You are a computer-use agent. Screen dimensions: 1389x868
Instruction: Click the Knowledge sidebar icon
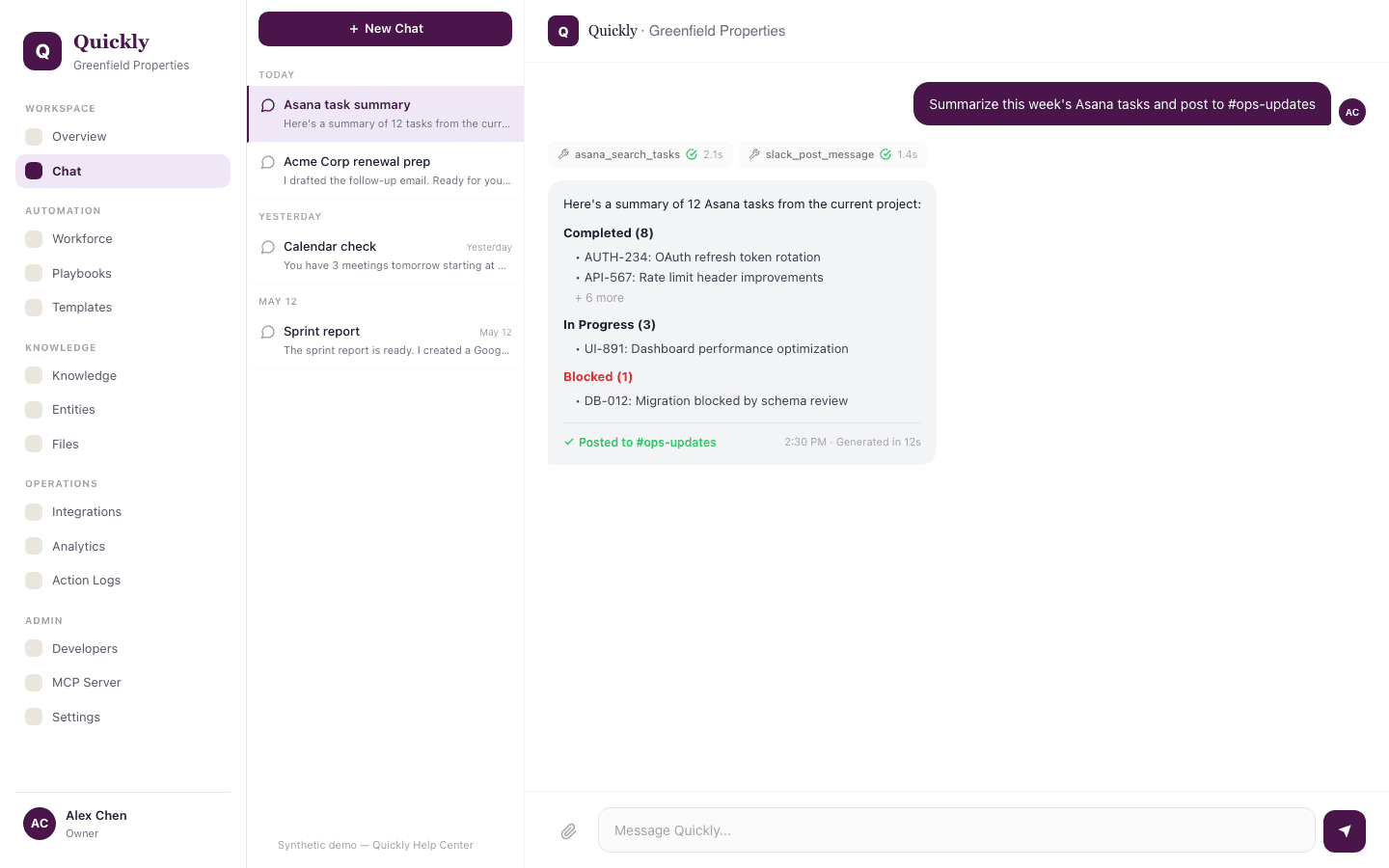coord(34,375)
